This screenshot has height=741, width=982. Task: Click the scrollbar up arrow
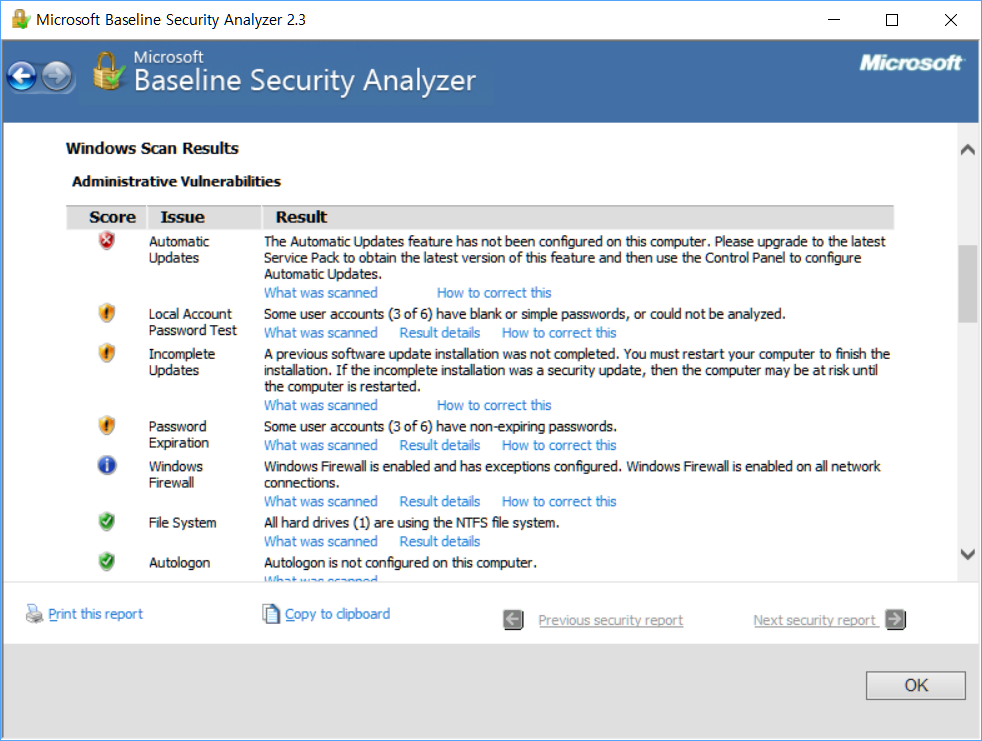pyautogui.click(x=968, y=149)
